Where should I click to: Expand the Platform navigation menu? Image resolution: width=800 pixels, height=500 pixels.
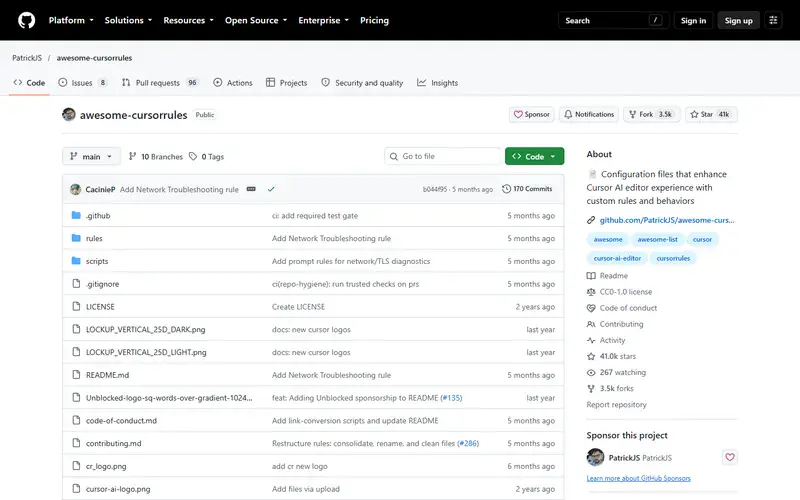[71, 20]
